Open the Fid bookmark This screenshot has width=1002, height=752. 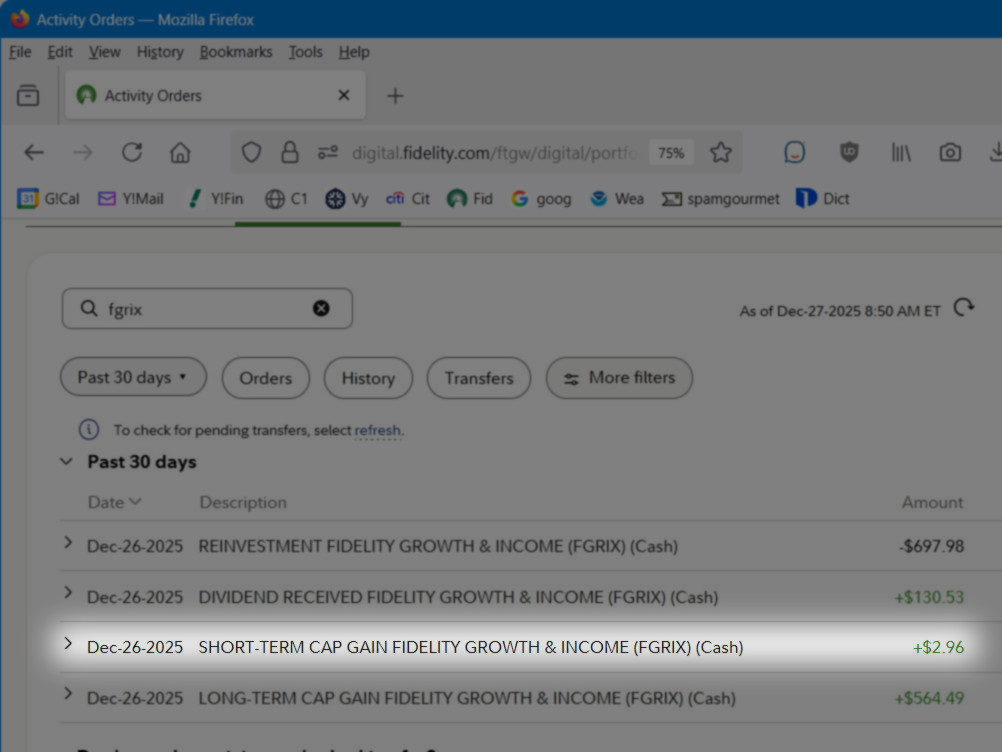click(470, 199)
